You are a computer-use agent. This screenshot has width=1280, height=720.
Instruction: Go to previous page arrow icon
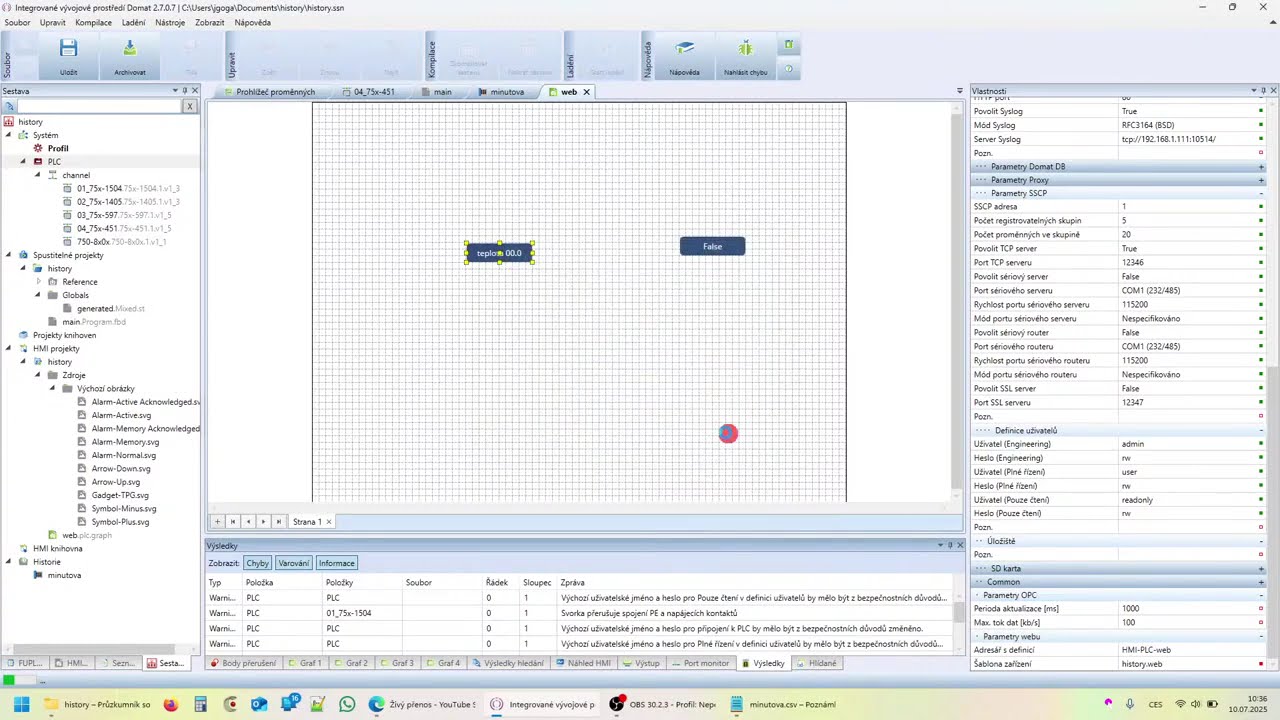pyautogui.click(x=248, y=521)
